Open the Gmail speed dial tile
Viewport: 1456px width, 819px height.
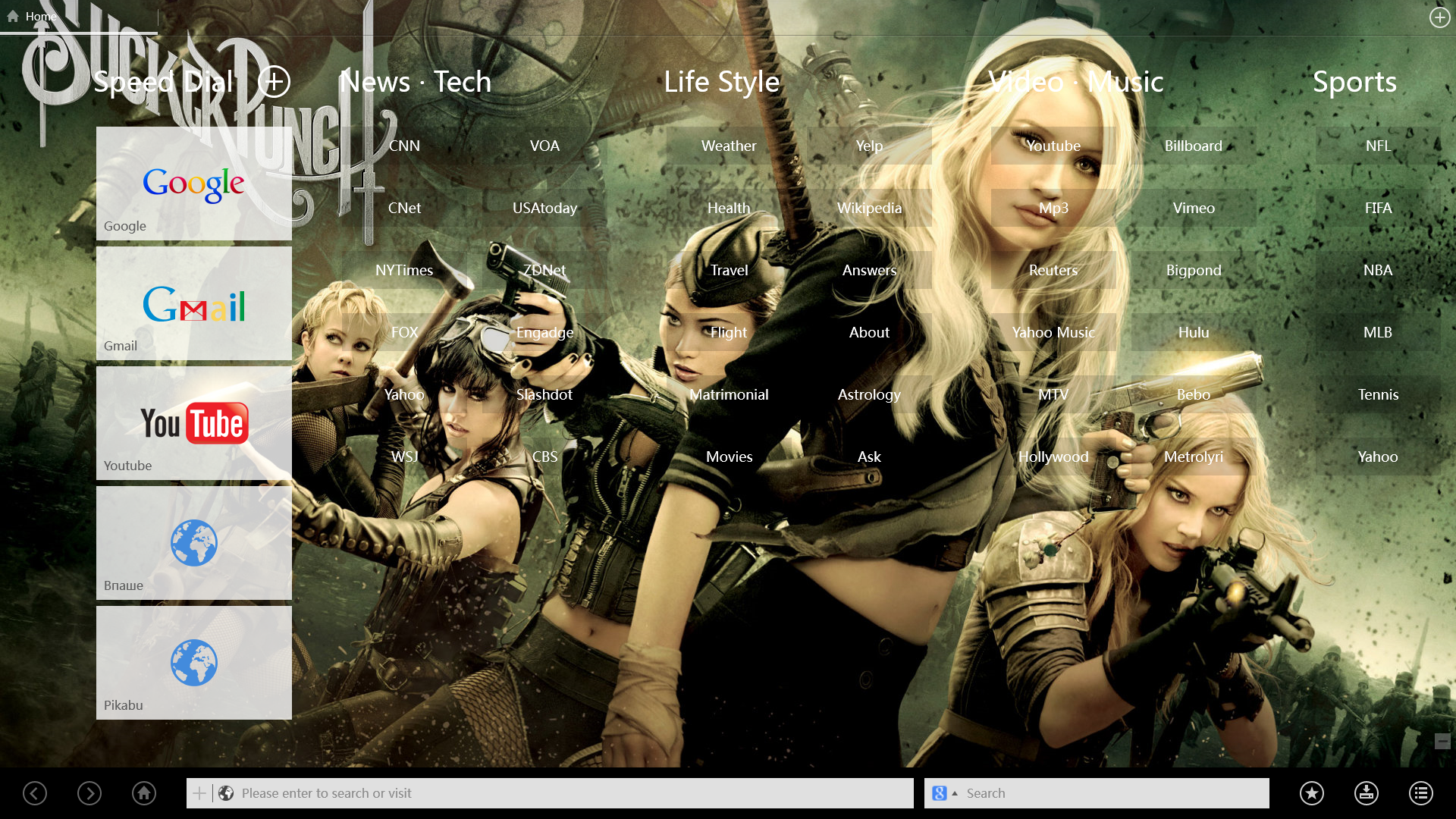coord(194,303)
